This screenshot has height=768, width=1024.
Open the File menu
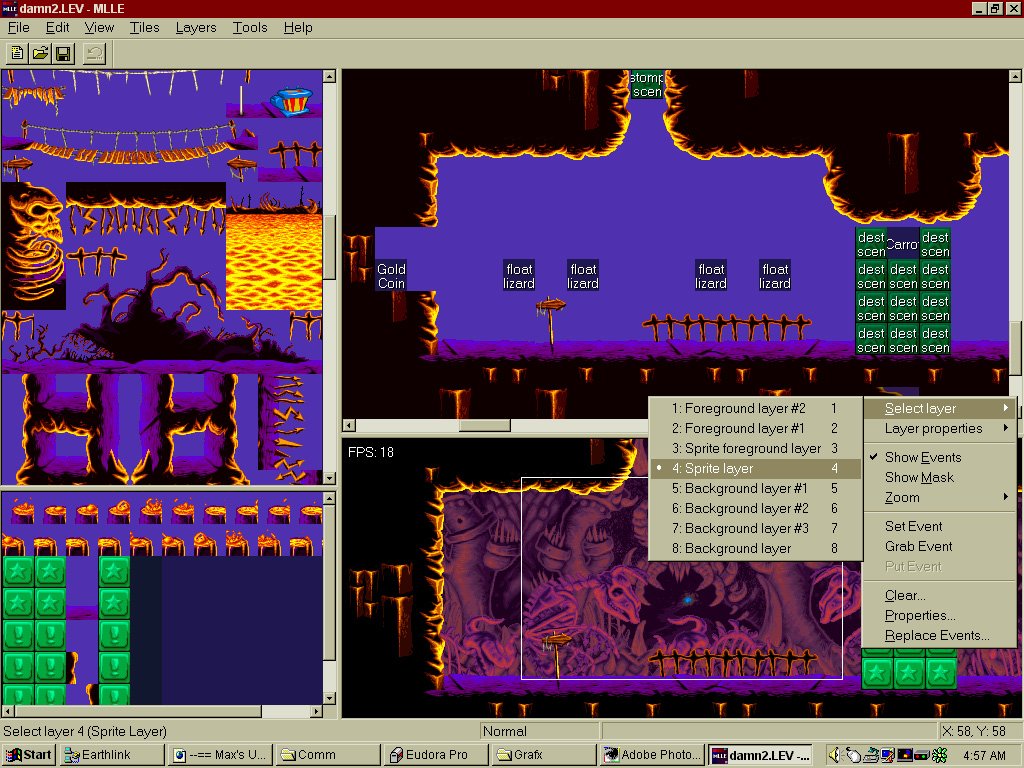click(18, 27)
